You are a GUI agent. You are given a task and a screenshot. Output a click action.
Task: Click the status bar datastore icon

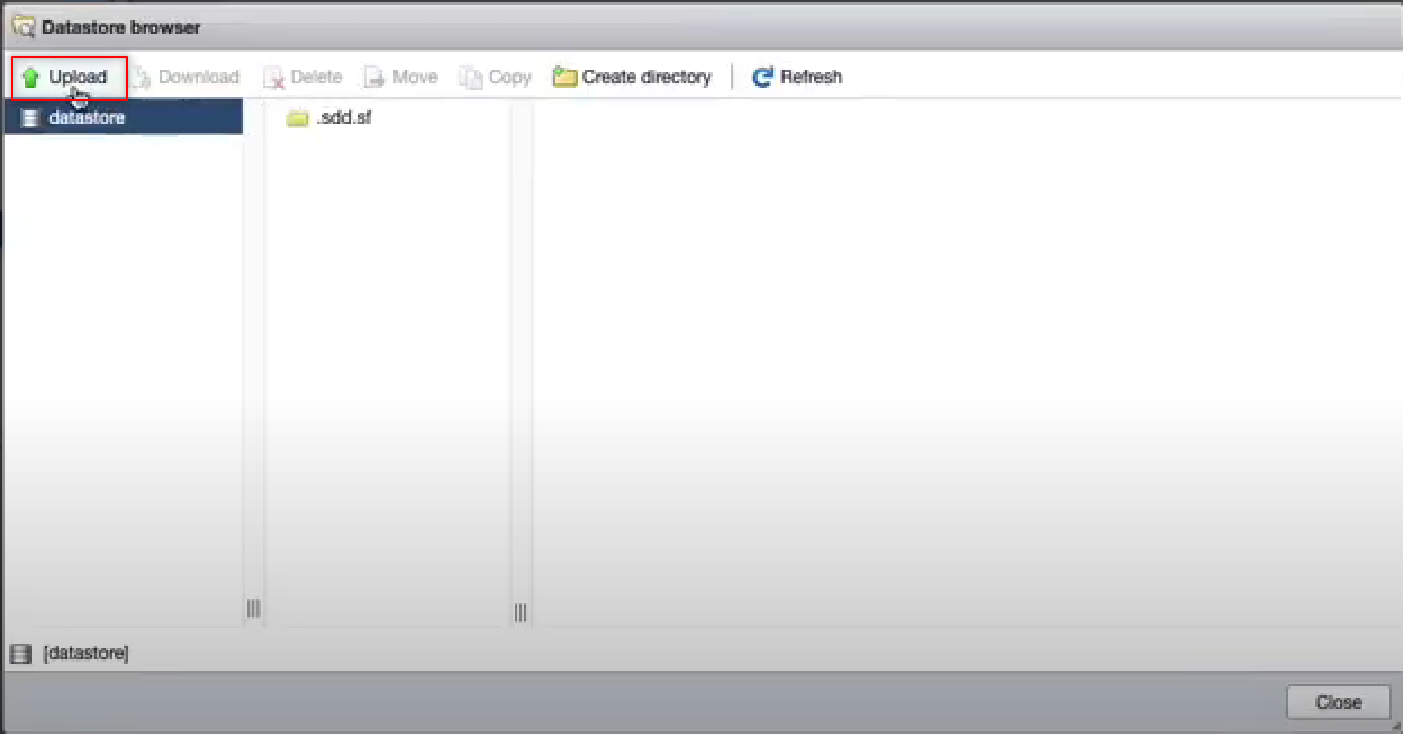point(20,654)
